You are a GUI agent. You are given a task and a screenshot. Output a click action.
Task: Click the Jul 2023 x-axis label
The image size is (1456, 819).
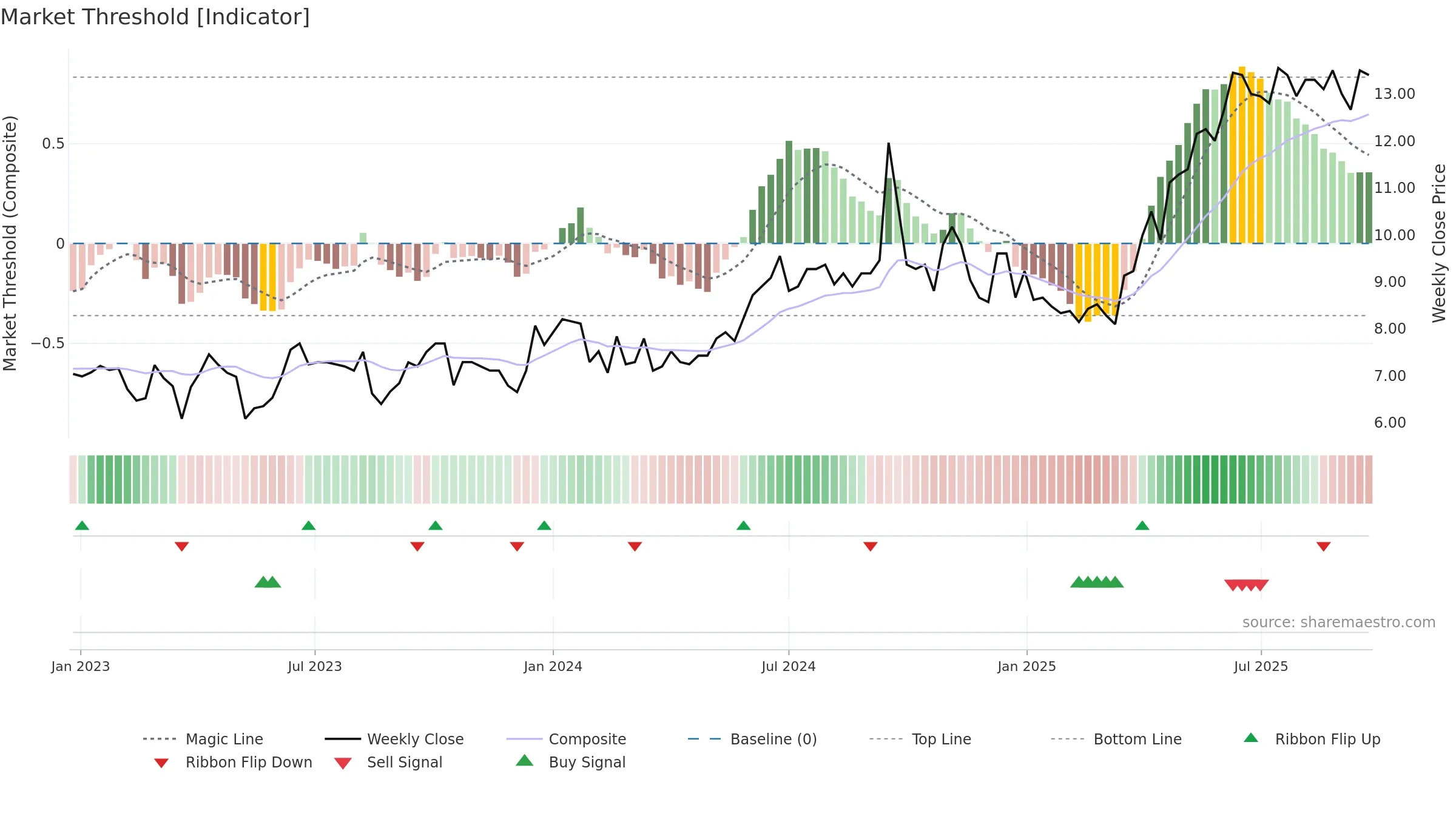click(x=315, y=667)
